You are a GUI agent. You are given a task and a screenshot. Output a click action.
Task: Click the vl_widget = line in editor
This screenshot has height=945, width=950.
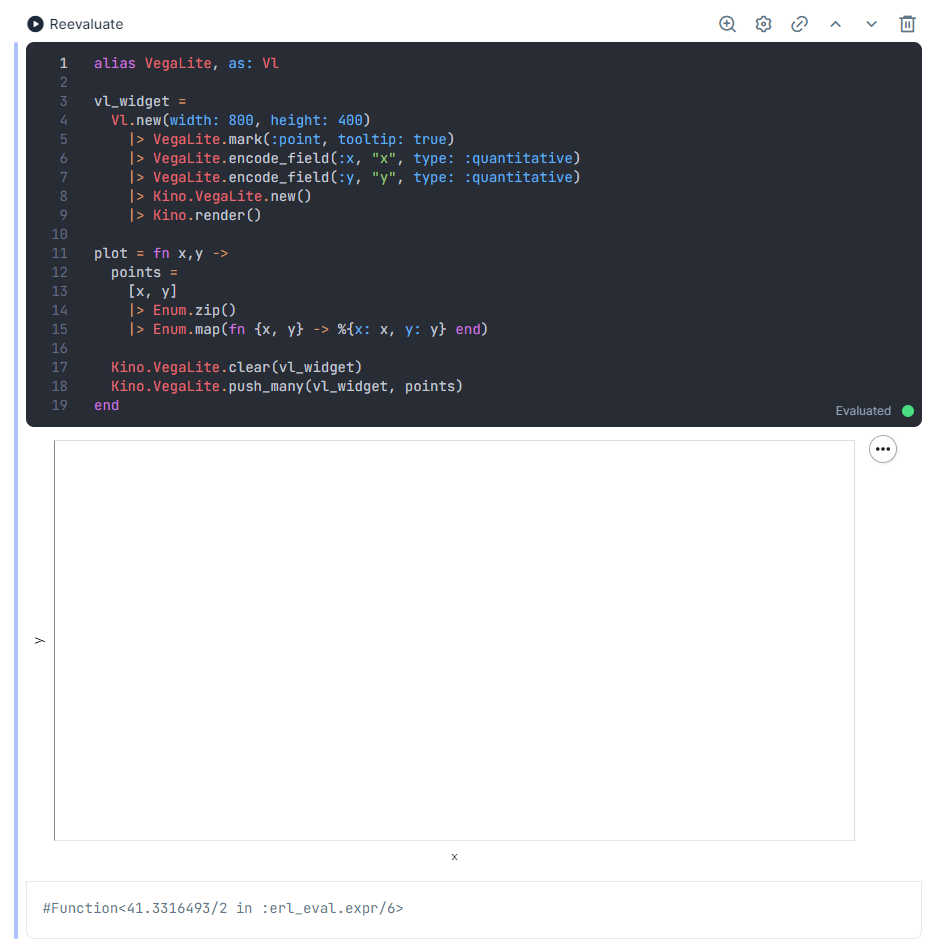point(140,101)
